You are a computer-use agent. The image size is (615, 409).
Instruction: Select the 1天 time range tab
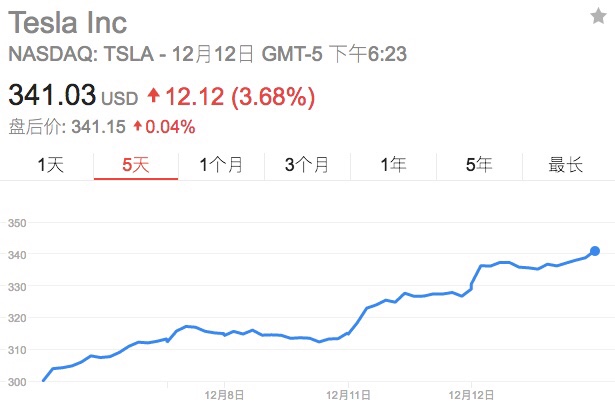(x=50, y=166)
